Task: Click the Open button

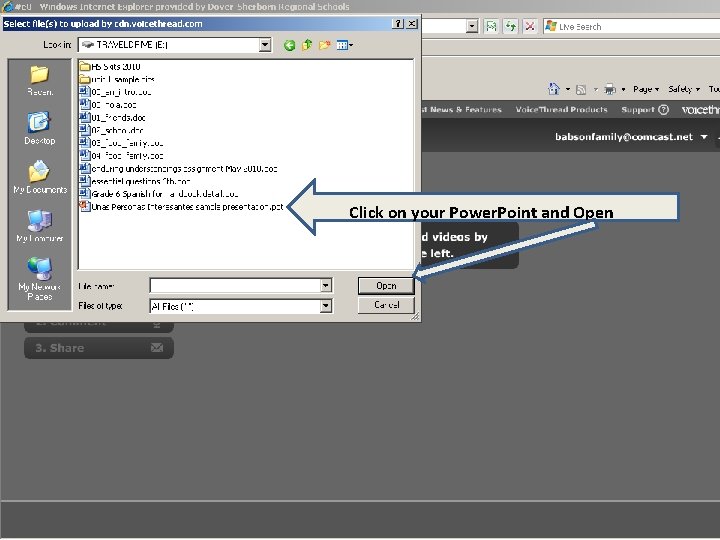Action: (386, 286)
